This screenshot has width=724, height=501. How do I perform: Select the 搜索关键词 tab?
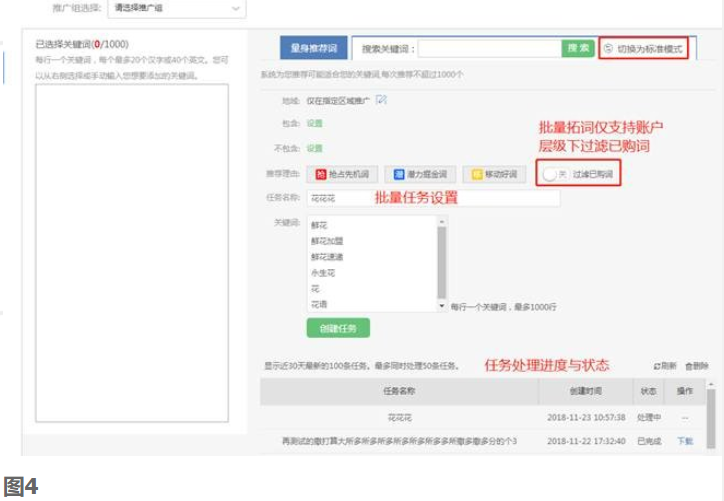[x=388, y=48]
